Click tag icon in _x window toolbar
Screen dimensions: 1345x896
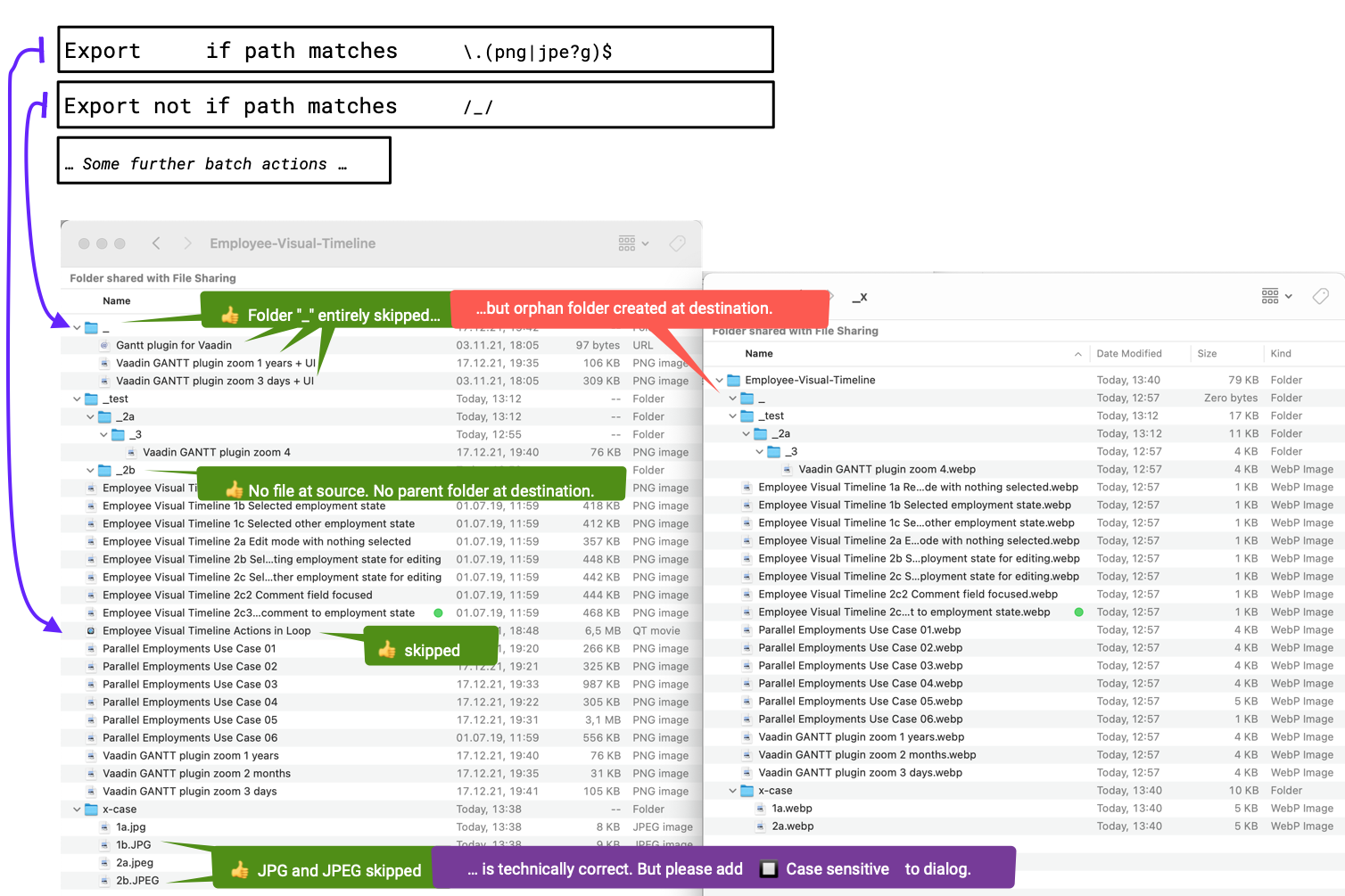(x=1321, y=296)
